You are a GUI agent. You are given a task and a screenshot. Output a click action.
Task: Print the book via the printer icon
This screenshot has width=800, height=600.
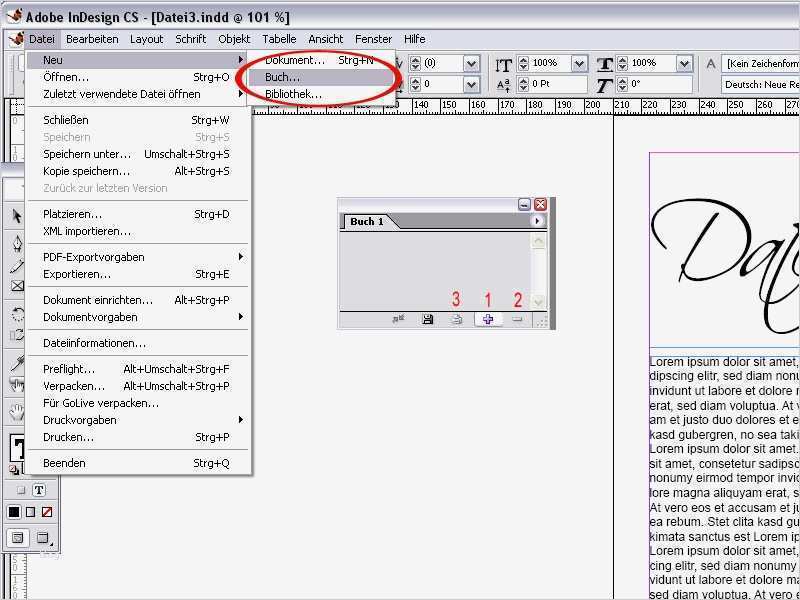pyautogui.click(x=457, y=318)
